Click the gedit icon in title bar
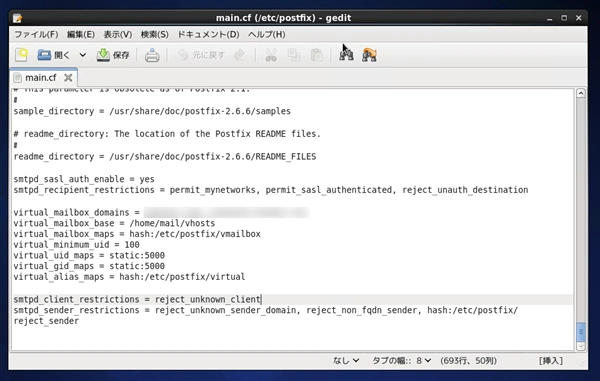The image size is (600, 381). [17, 18]
